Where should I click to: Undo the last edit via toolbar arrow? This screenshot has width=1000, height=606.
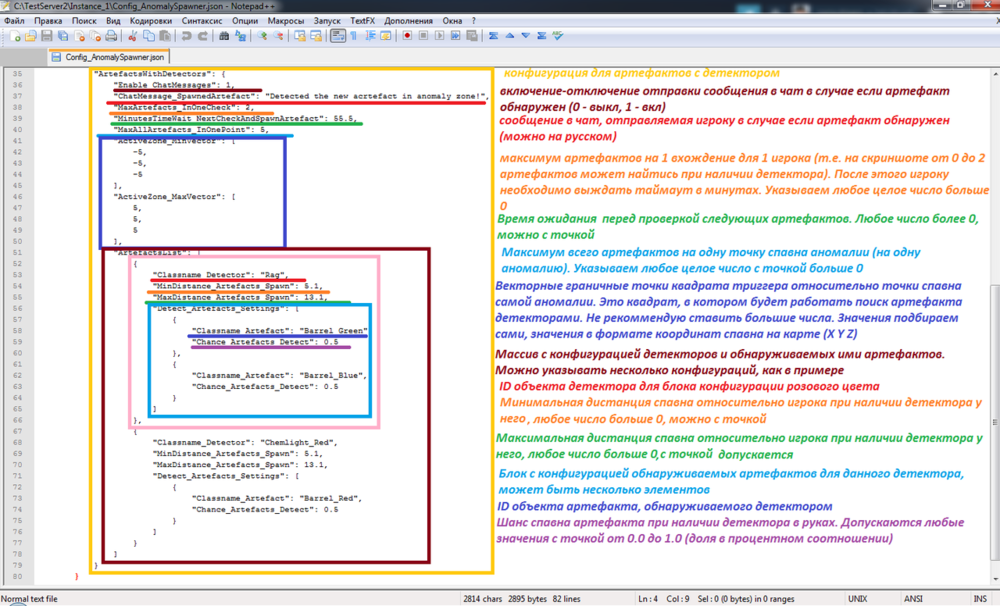(186, 36)
